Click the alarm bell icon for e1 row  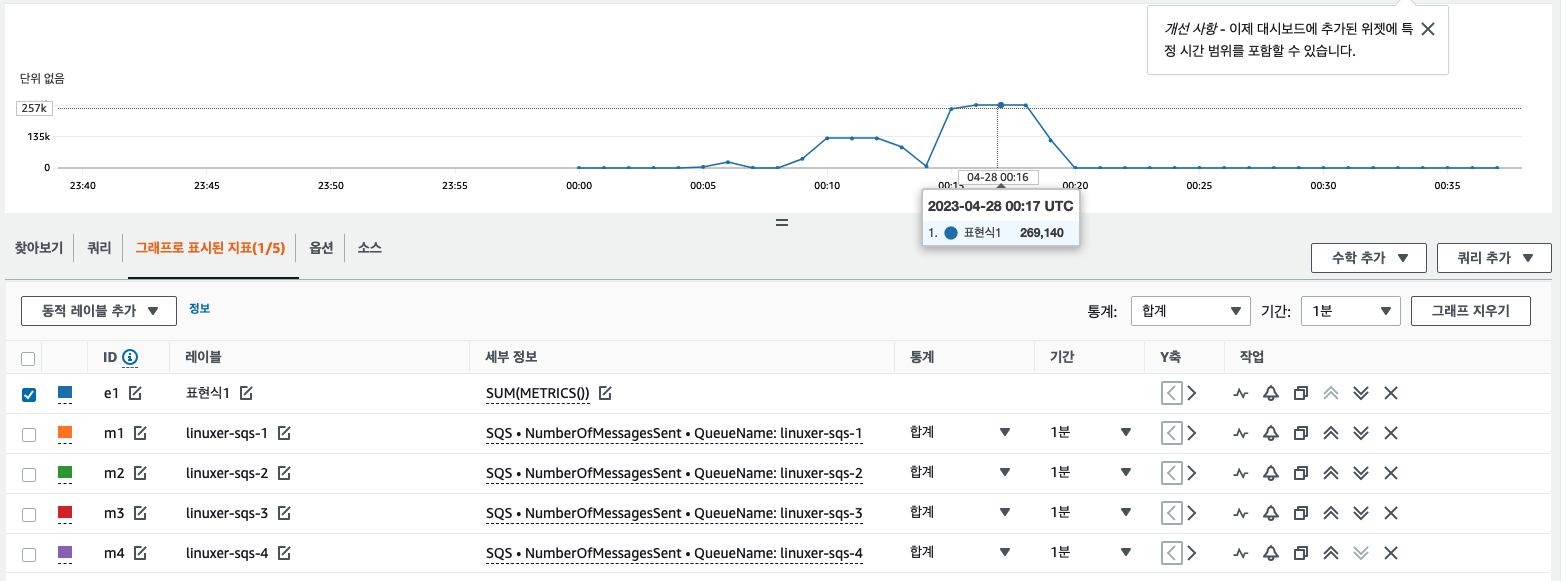tap(1270, 394)
